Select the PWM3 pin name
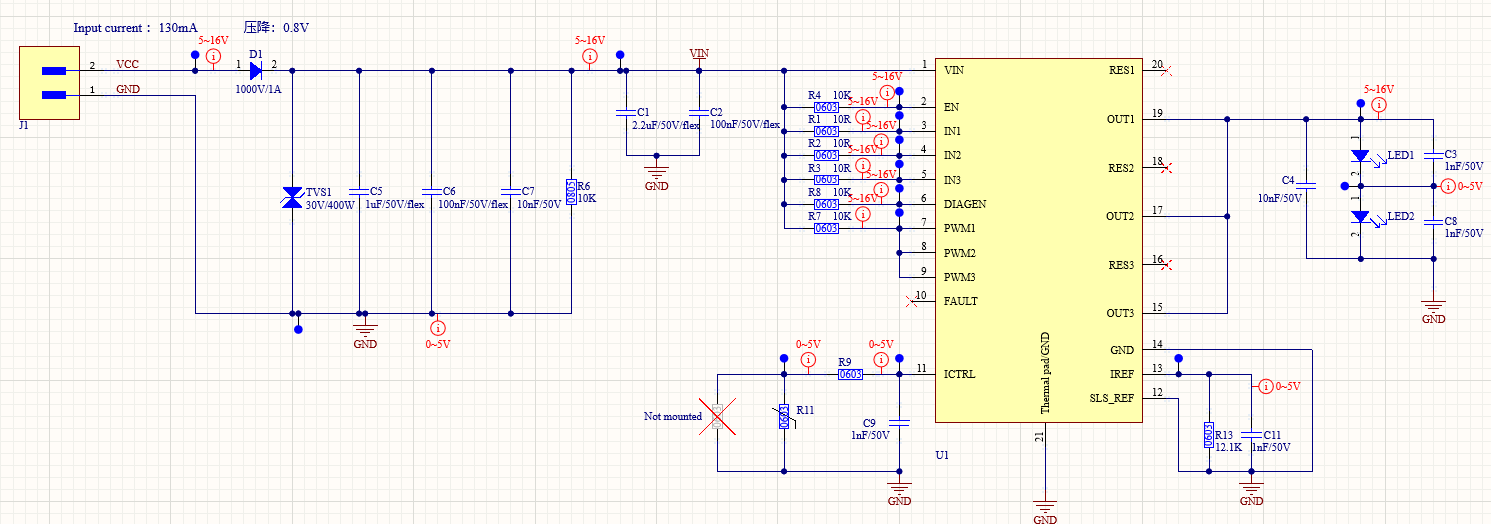Viewport: 1491px width, 524px height. pyautogui.click(x=959, y=277)
